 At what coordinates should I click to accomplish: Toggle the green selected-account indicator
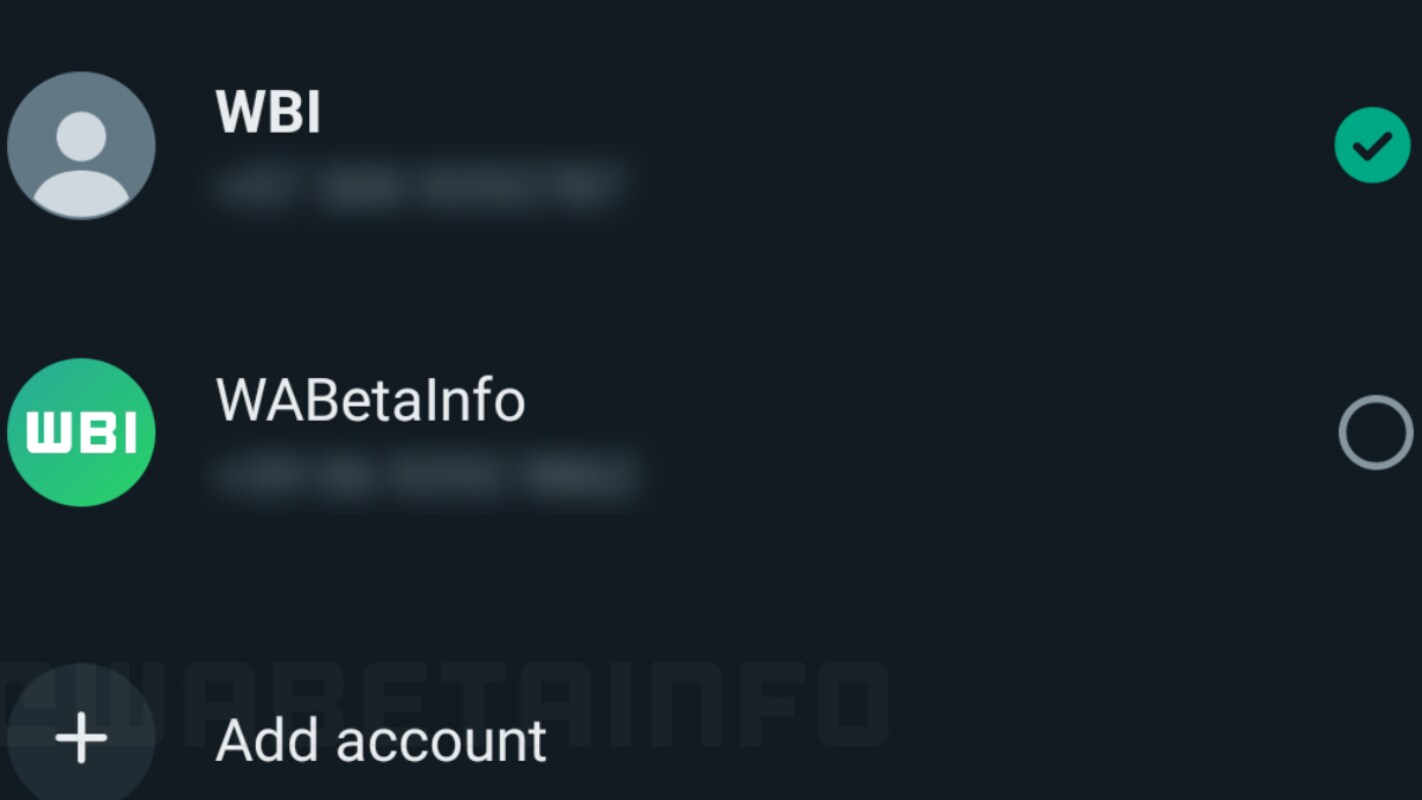(x=1372, y=145)
